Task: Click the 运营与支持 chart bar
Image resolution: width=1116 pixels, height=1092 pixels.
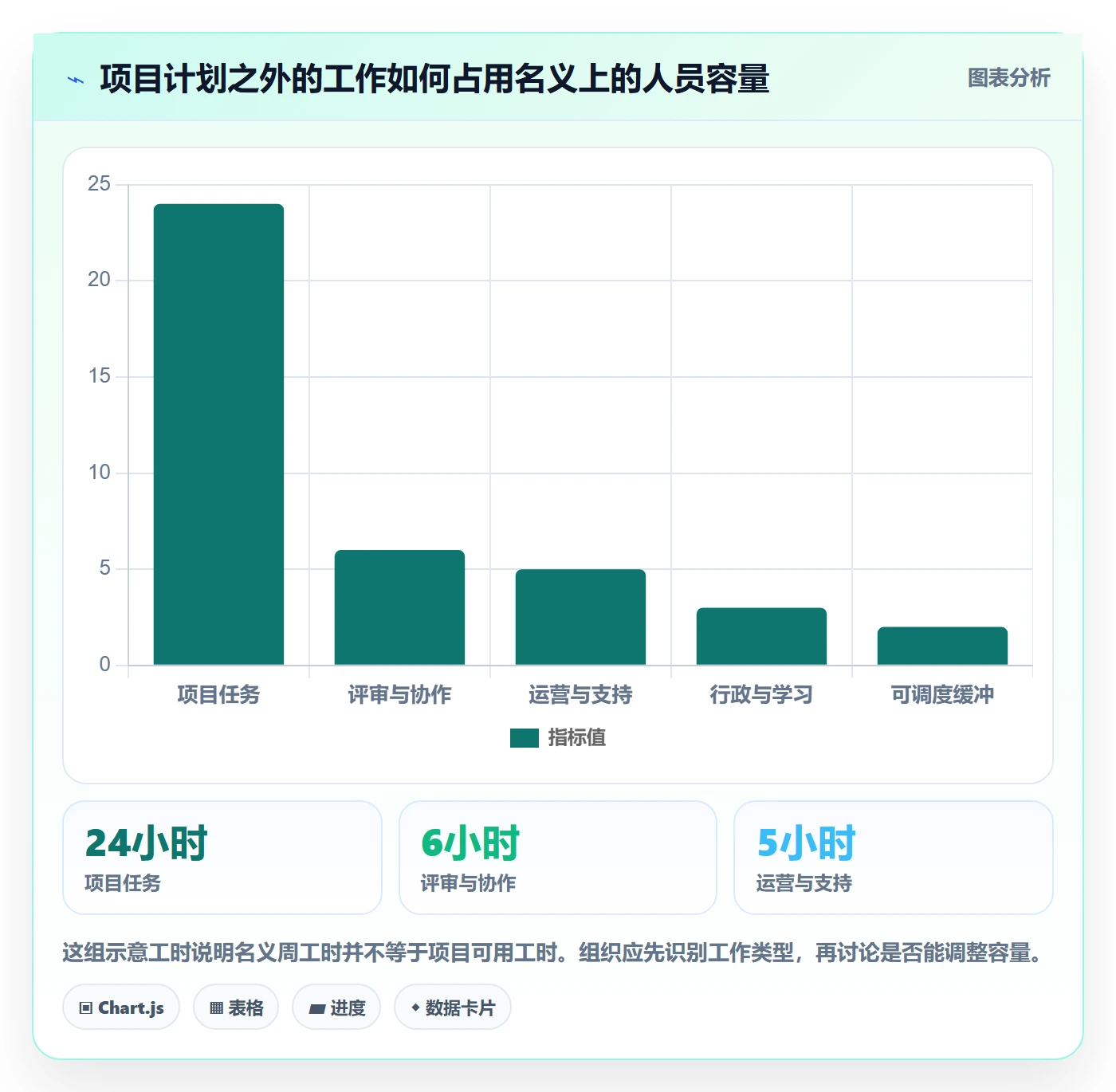Action: (x=580, y=617)
